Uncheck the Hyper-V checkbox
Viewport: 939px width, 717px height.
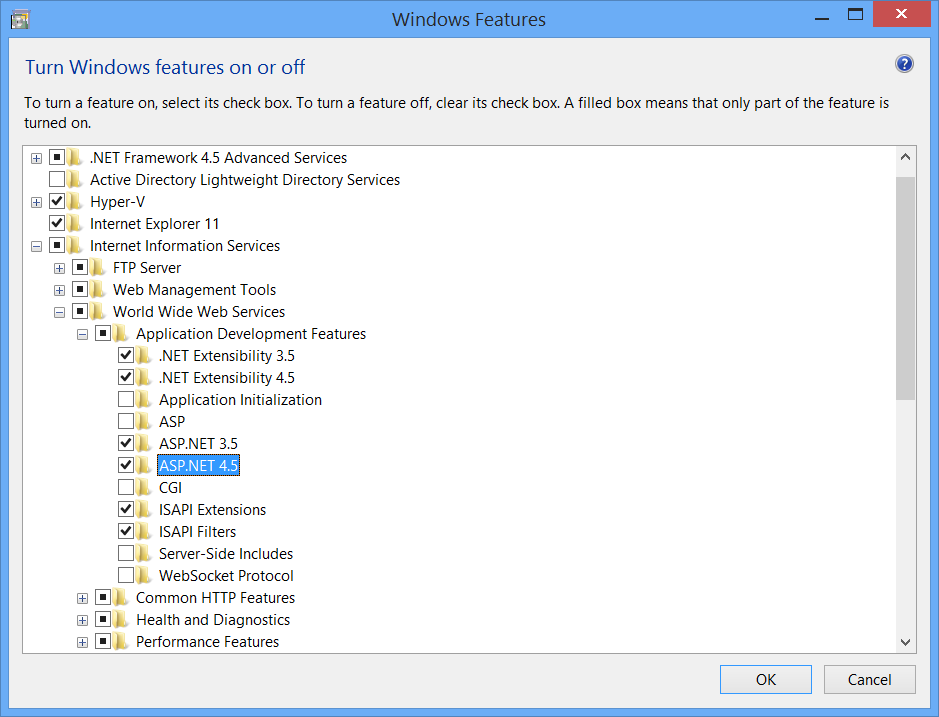(x=57, y=201)
